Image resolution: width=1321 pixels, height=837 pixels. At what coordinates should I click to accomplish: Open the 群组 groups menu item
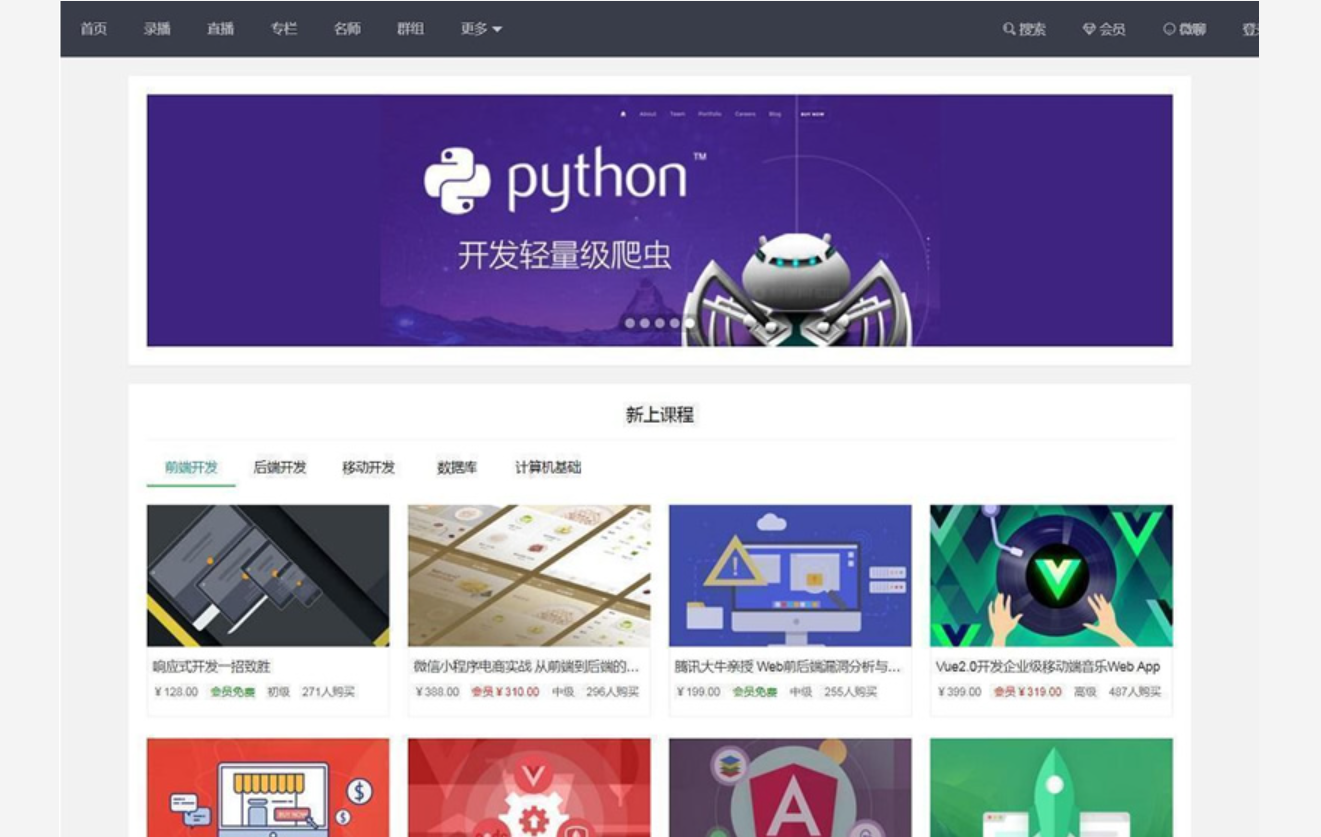(410, 29)
